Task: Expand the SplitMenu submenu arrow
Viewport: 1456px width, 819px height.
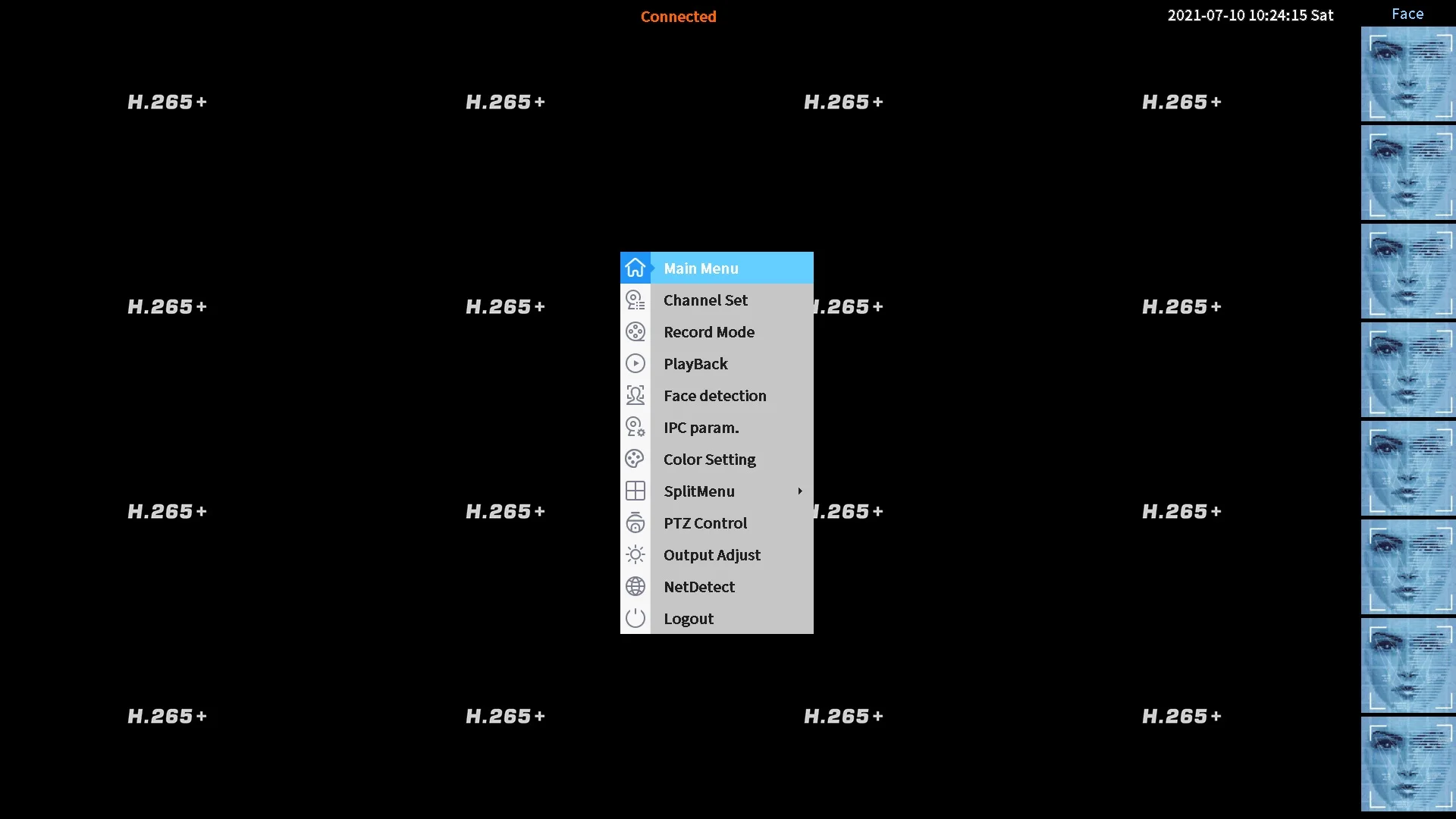Action: click(x=801, y=491)
